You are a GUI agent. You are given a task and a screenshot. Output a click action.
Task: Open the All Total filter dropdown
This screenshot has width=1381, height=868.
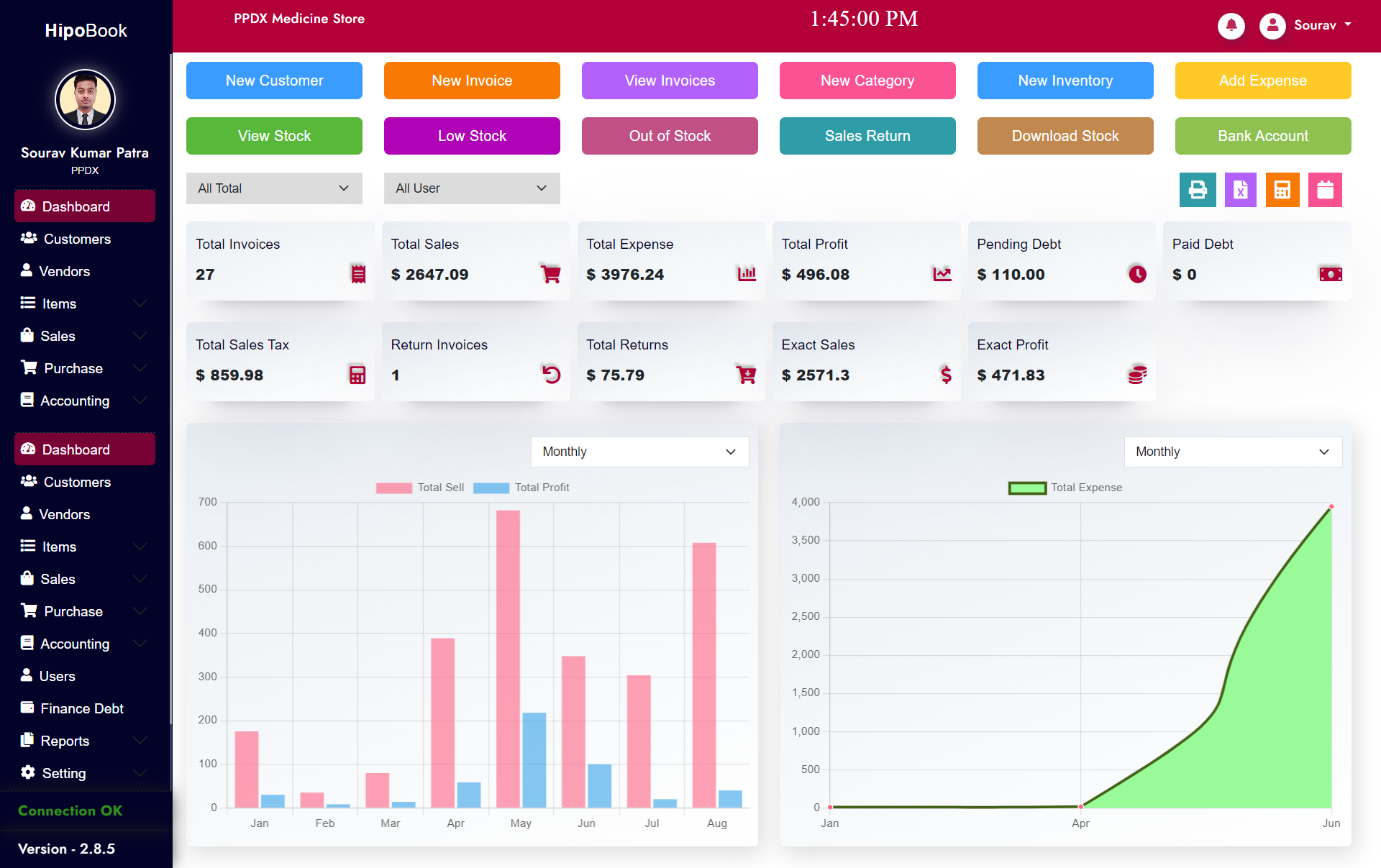[274, 188]
